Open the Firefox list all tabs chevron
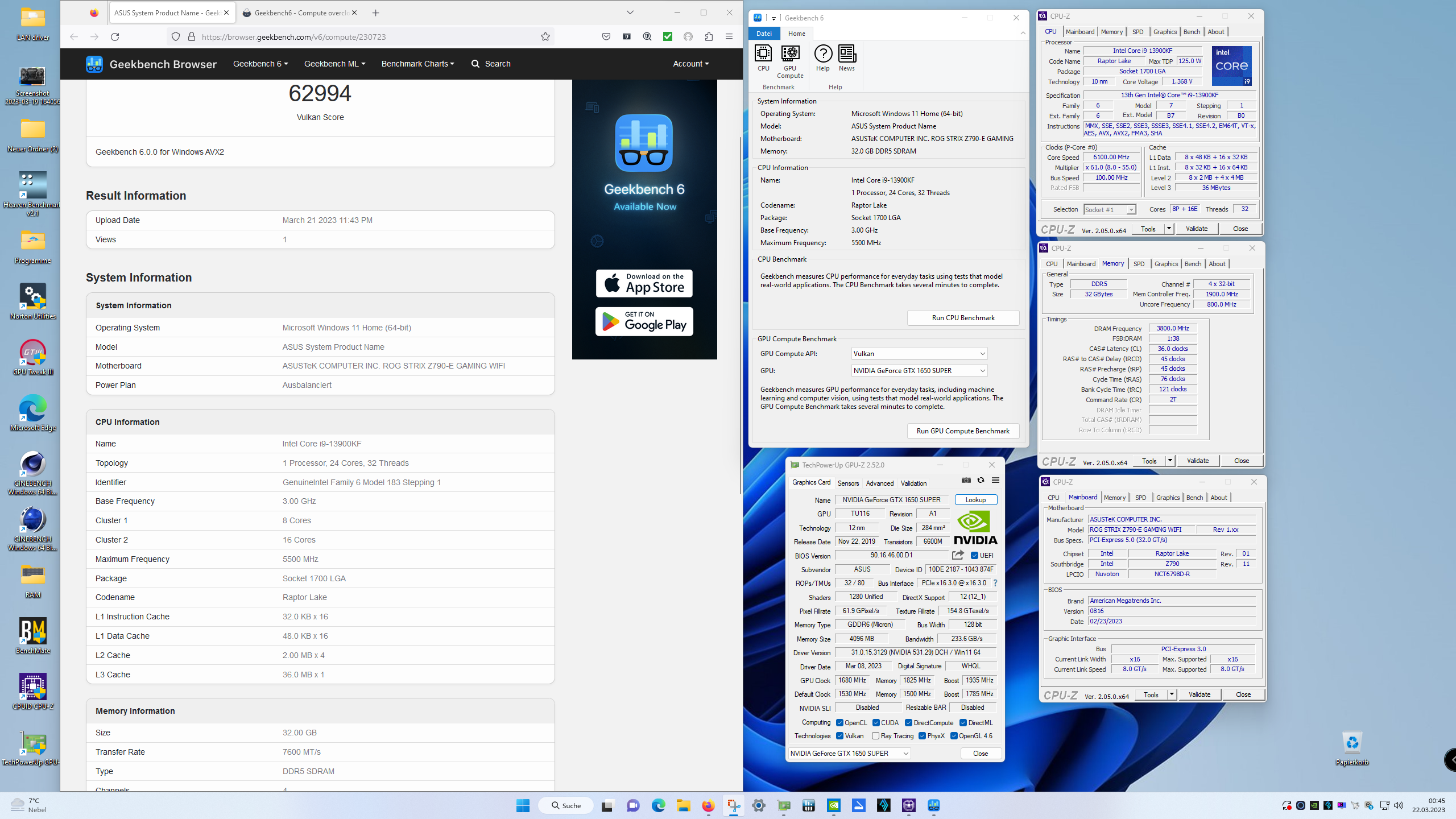1456x819 pixels. pyautogui.click(x=630, y=13)
